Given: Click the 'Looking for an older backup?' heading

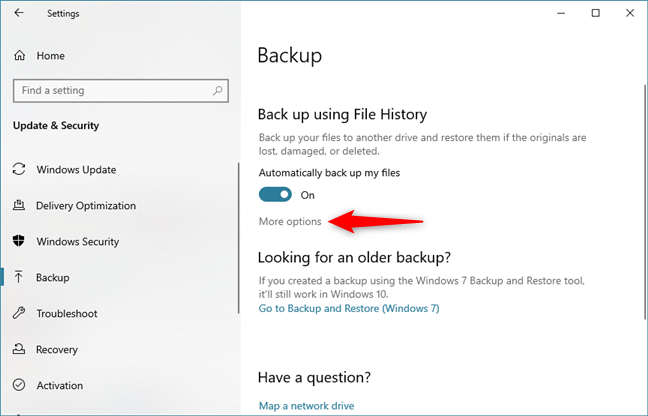Looking at the screenshot, I should [354, 257].
